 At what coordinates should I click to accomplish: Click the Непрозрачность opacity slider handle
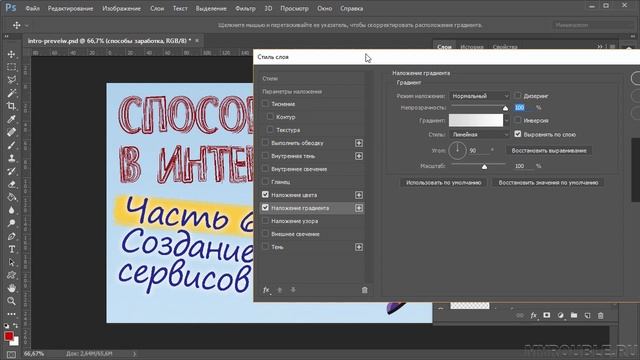pos(505,108)
